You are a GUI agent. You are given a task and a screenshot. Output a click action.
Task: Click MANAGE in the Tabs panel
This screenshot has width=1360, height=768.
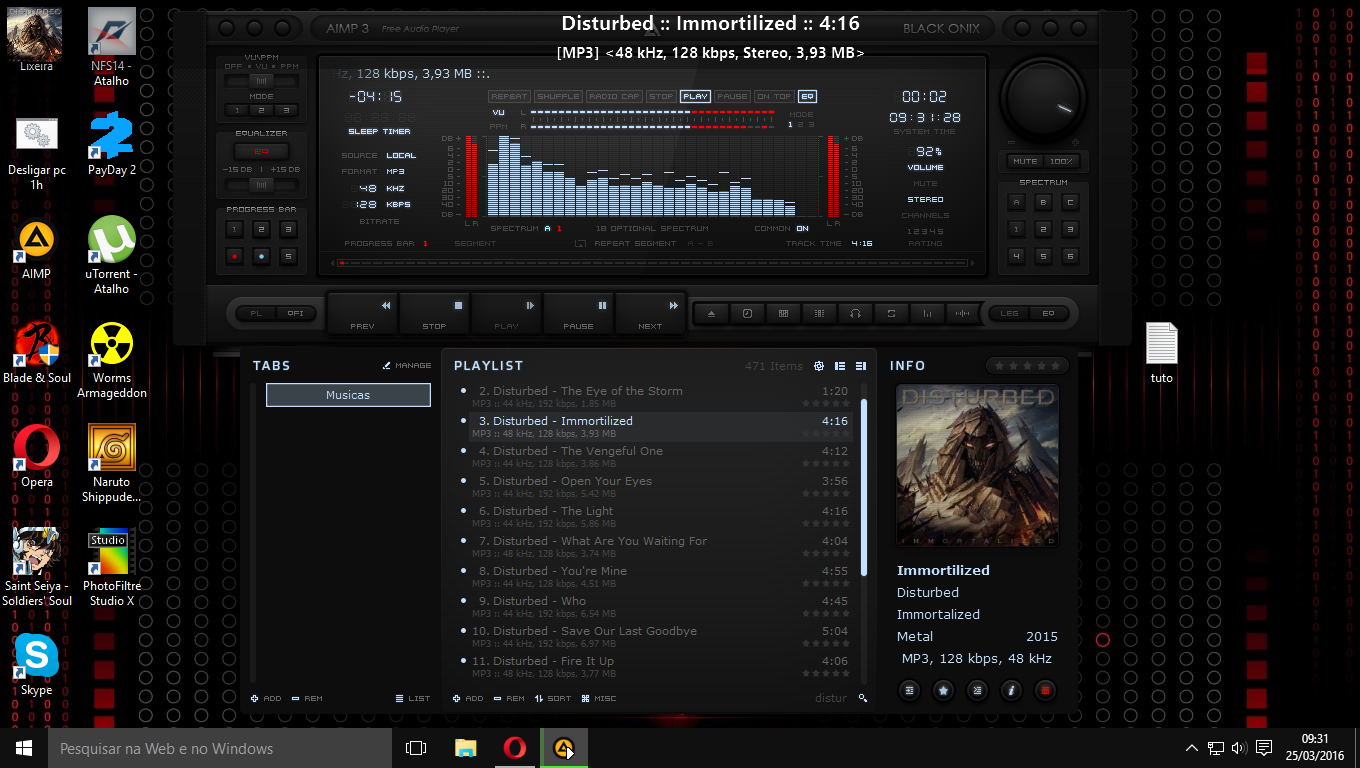click(406, 365)
